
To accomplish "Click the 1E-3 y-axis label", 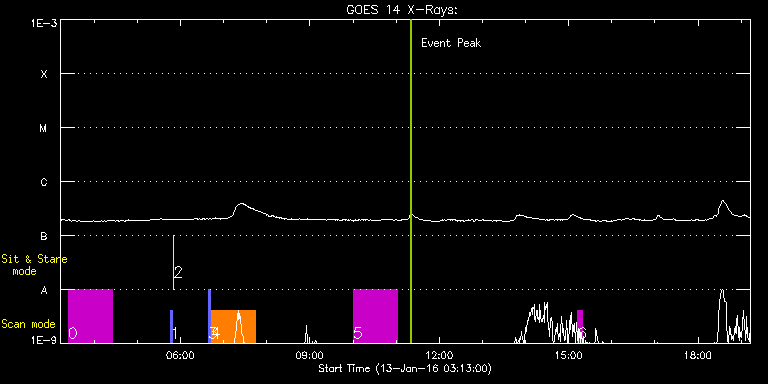I will click(44, 23).
